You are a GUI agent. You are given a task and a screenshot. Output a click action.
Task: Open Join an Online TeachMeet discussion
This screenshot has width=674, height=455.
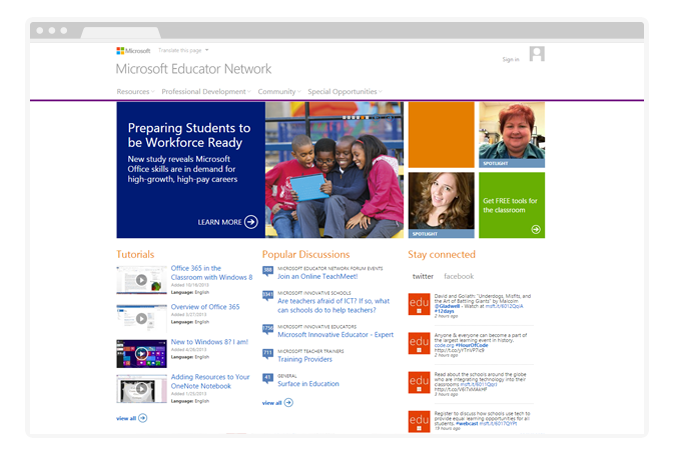318,277
